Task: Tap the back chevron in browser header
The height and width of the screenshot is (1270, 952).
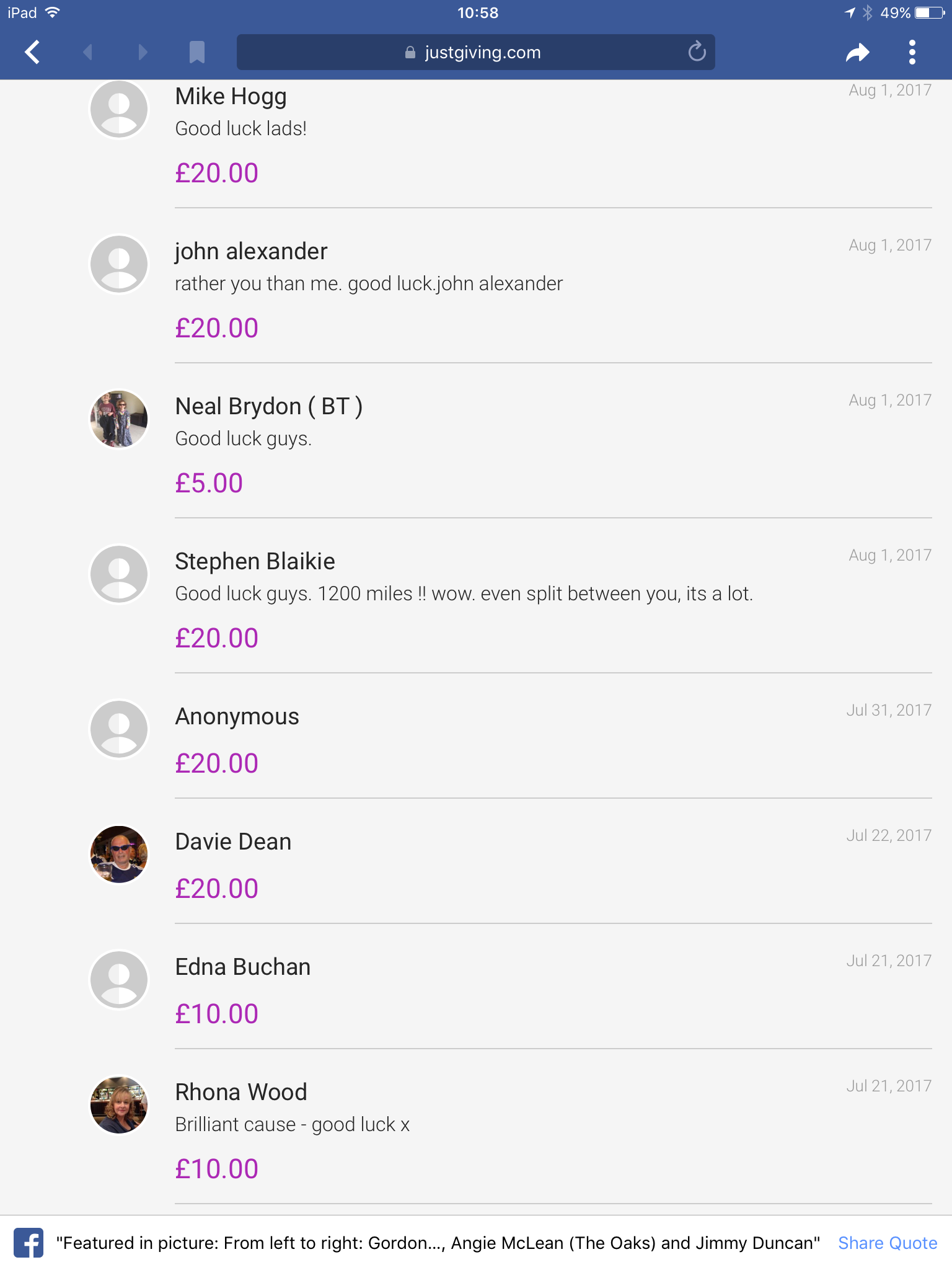Action: 33,52
